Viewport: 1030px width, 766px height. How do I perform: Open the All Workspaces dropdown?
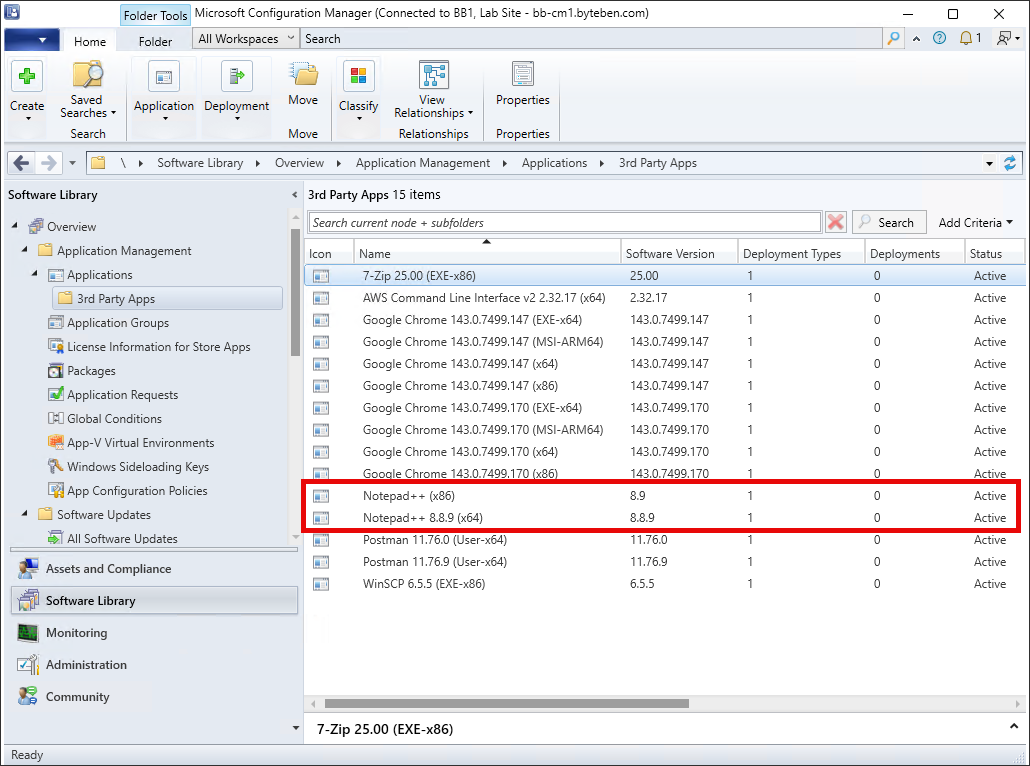coord(246,39)
